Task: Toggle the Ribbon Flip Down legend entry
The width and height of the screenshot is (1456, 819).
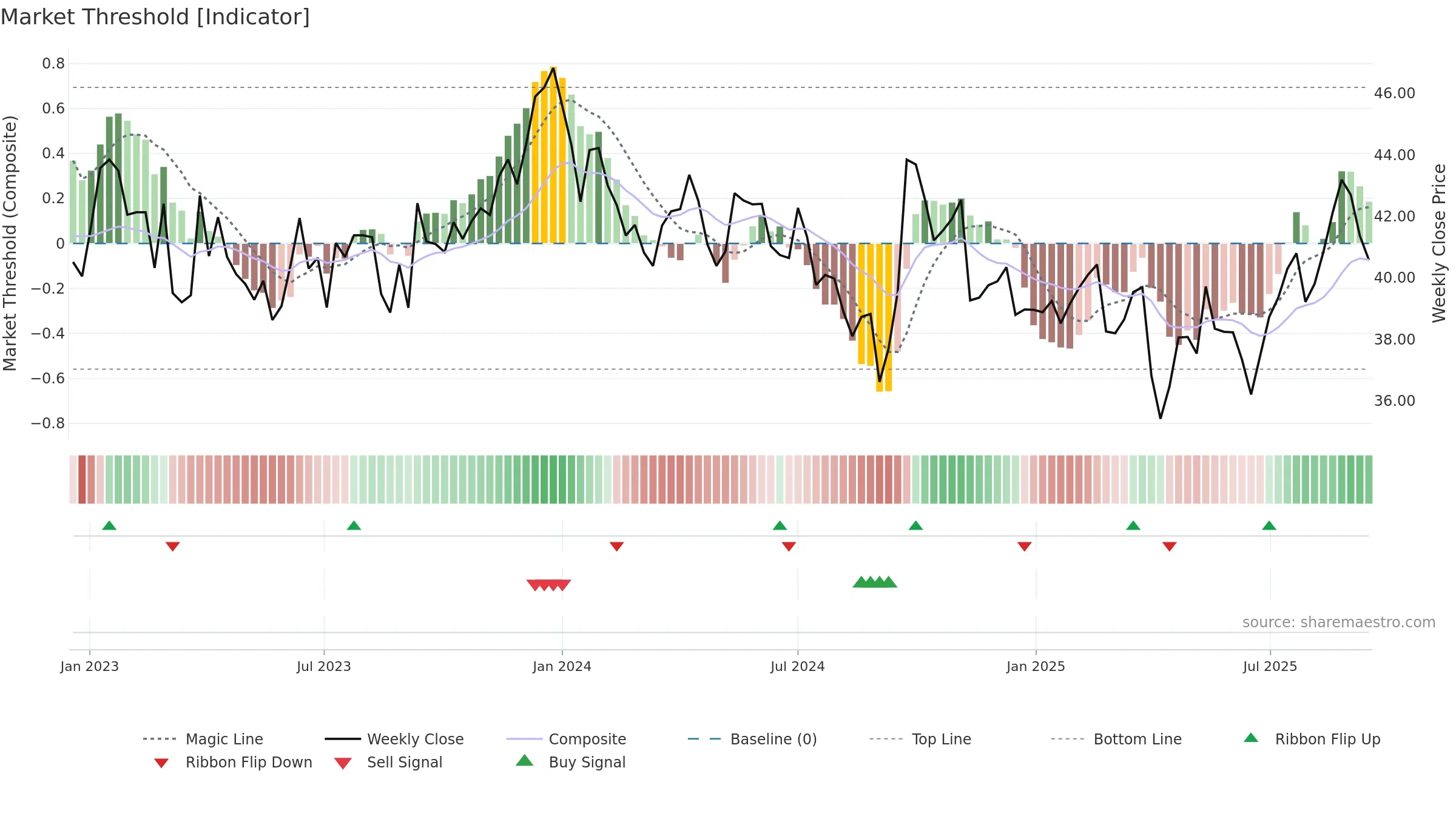Action: pos(232,763)
